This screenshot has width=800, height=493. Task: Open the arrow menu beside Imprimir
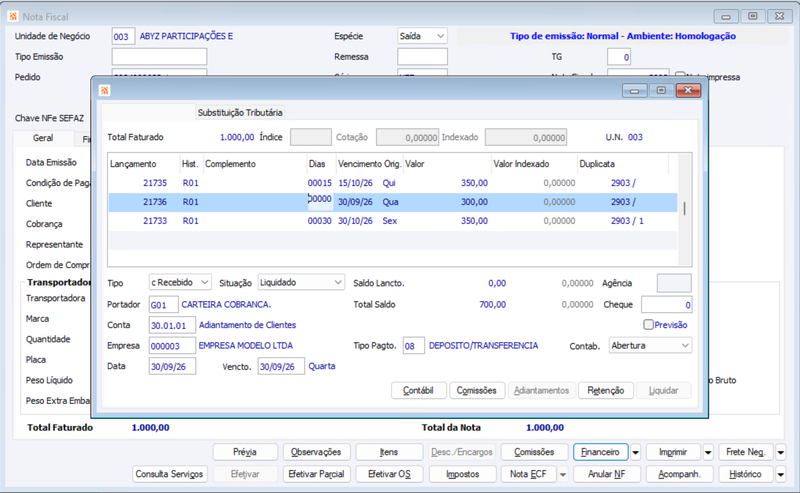point(708,452)
